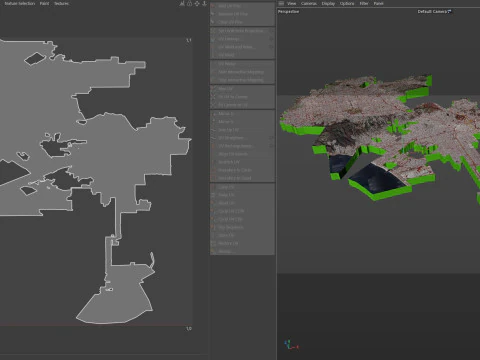Select Line Up UV entry

(242, 130)
